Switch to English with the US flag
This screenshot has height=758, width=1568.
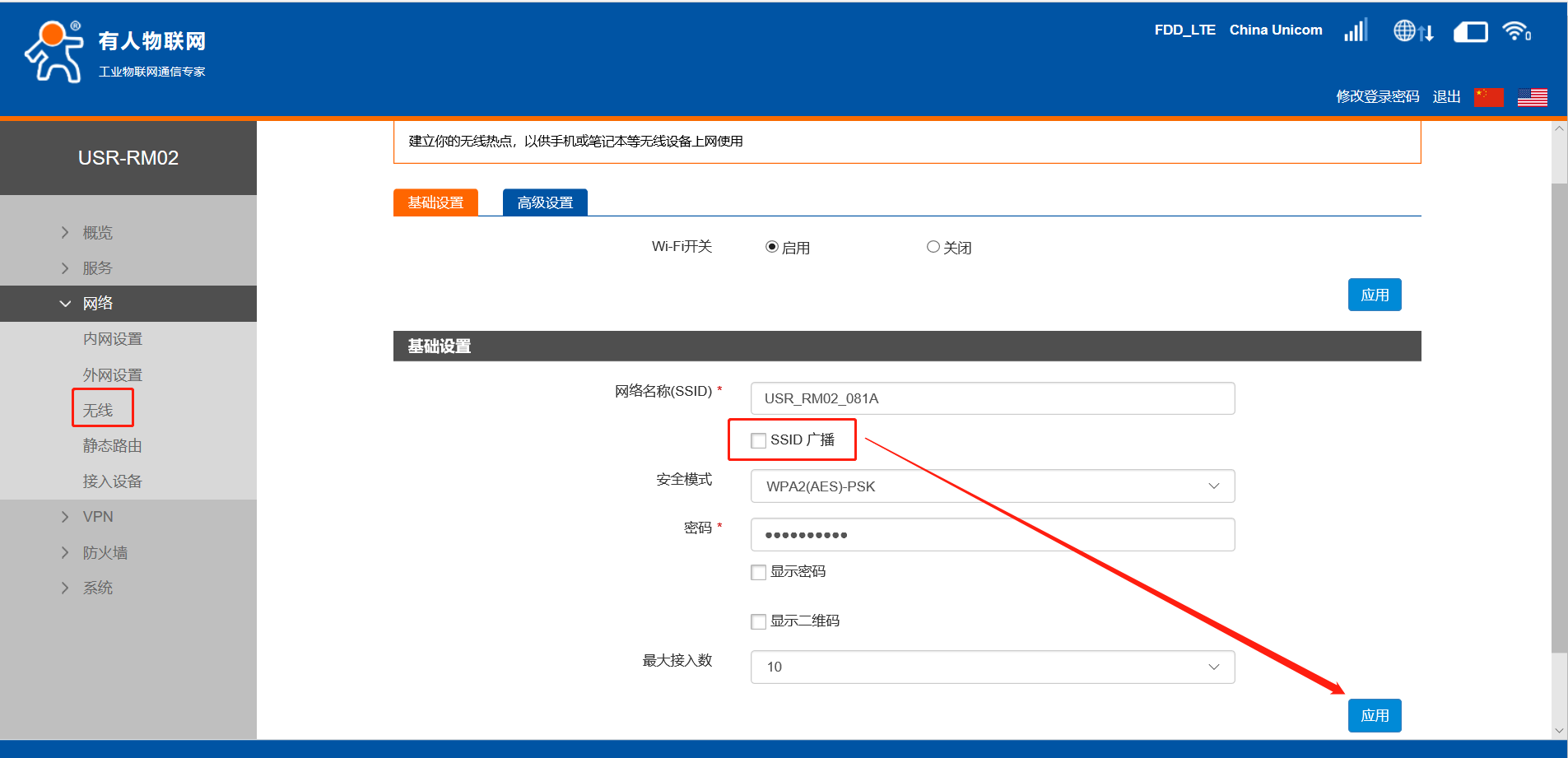(x=1532, y=97)
